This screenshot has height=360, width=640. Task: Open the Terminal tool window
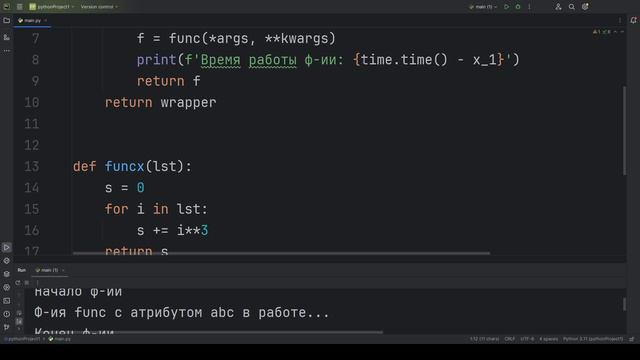coord(7,301)
